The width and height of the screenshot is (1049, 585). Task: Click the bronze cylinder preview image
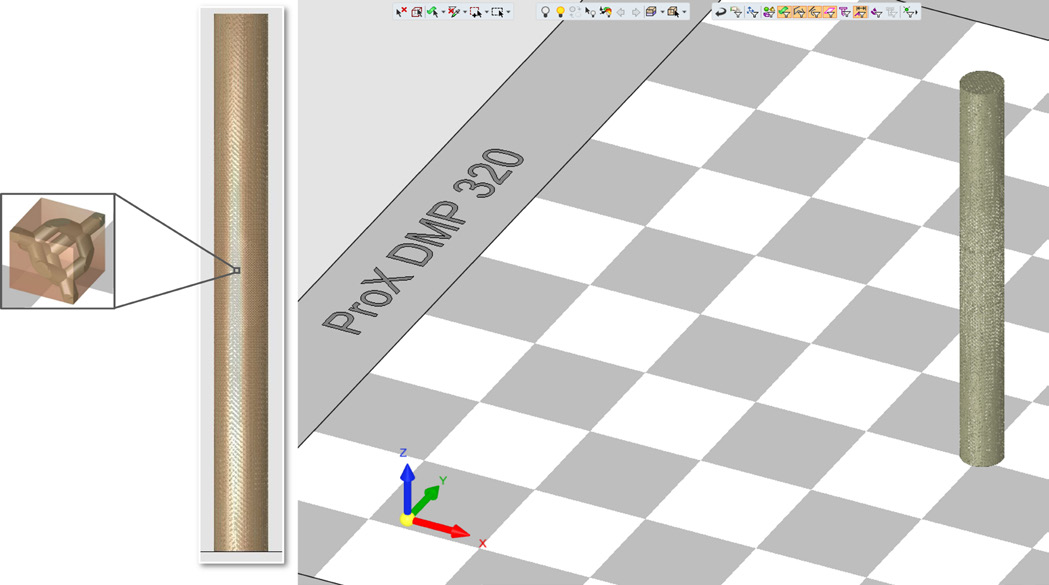pyautogui.click(x=241, y=282)
